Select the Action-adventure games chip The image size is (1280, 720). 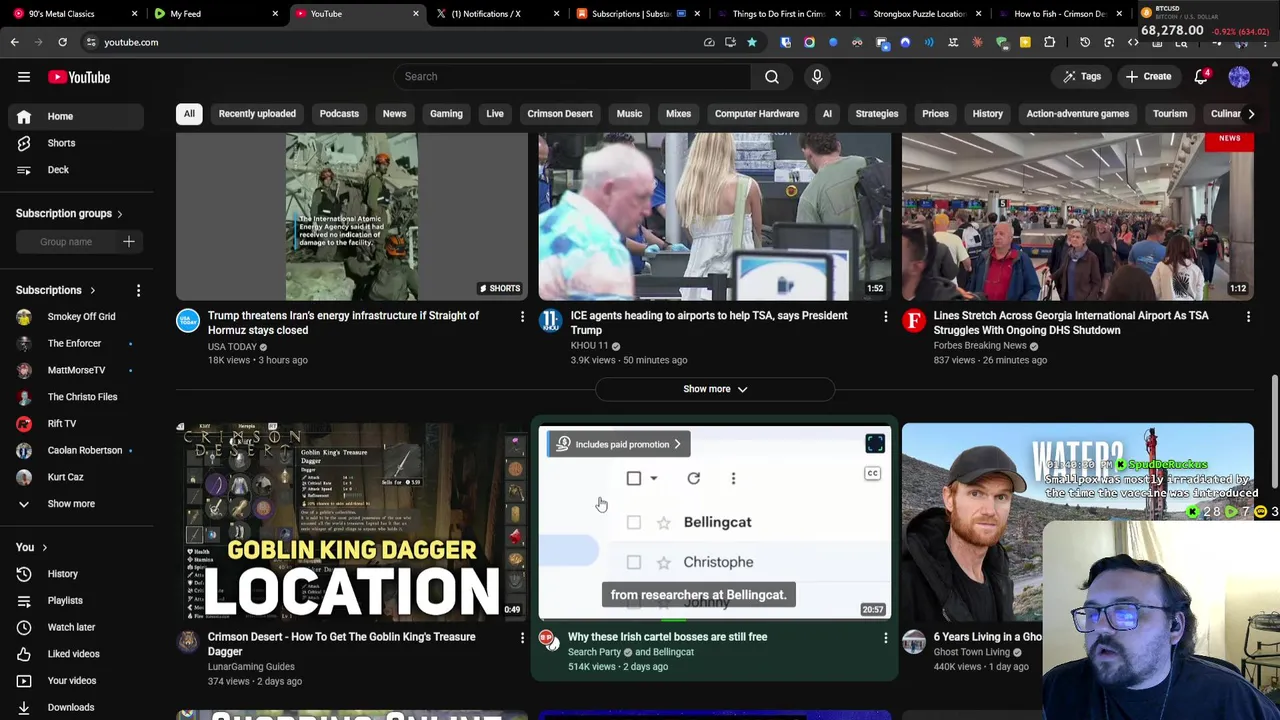tap(1077, 114)
